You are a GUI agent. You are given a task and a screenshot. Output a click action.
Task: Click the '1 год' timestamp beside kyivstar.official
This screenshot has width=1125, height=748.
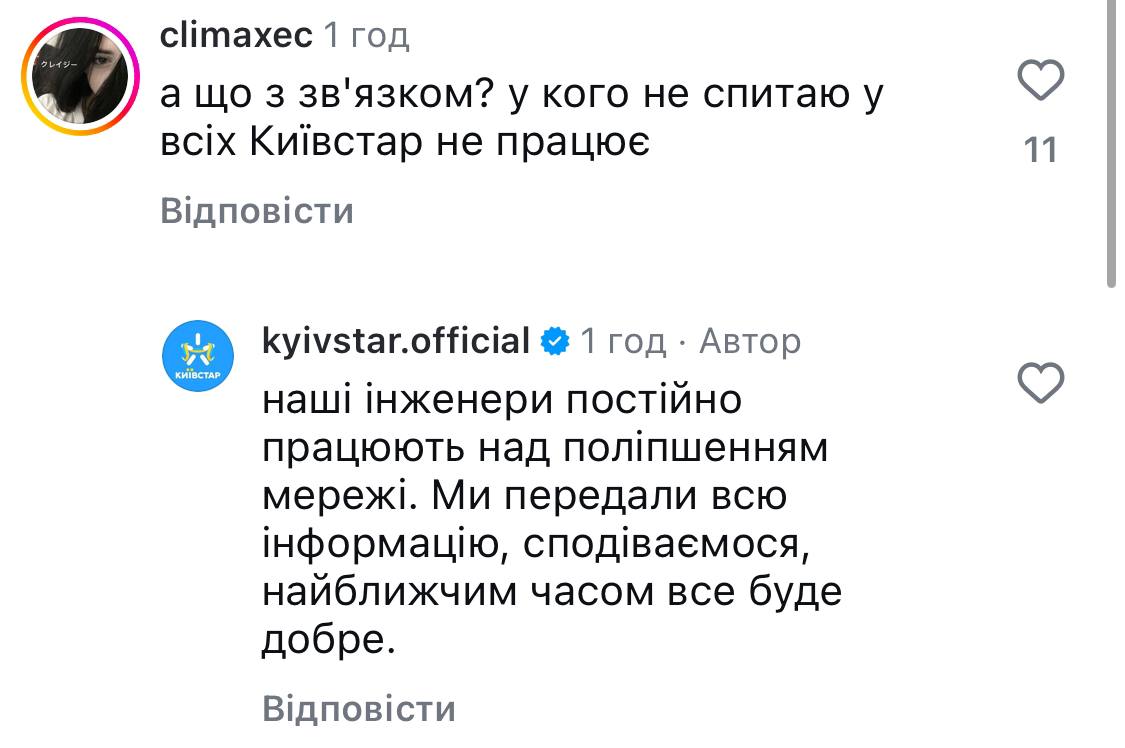623,342
